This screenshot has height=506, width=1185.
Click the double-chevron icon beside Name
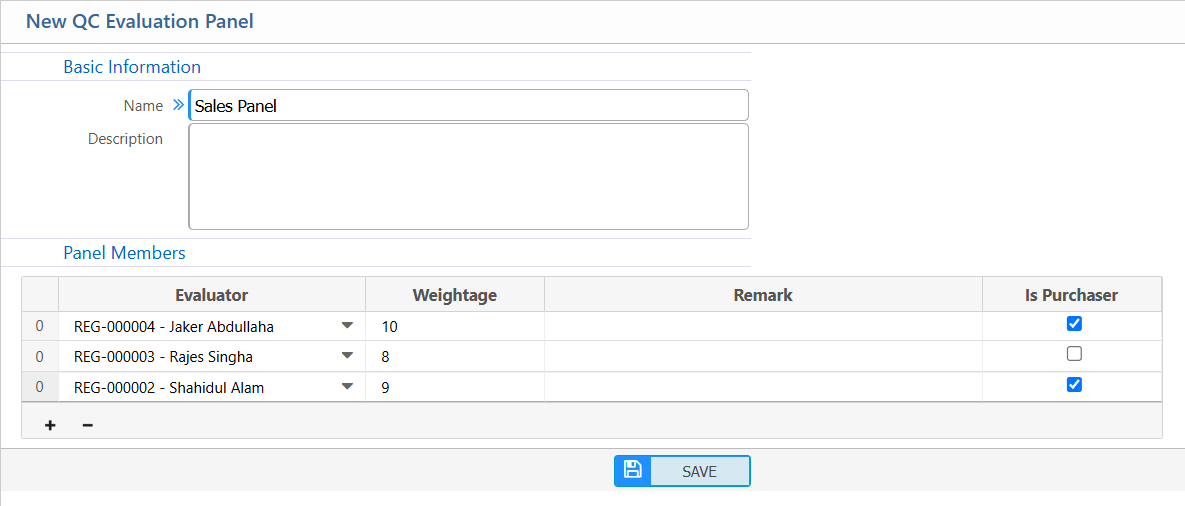pos(178,105)
